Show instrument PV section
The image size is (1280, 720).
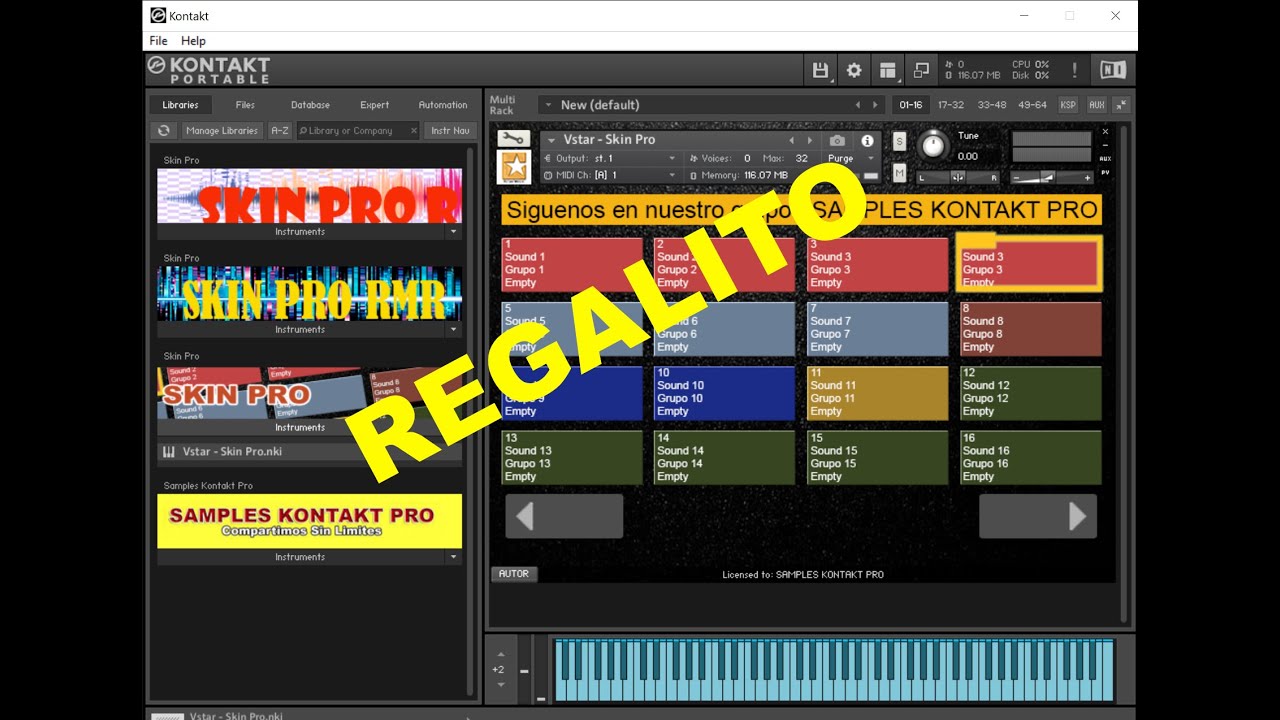point(1105,173)
